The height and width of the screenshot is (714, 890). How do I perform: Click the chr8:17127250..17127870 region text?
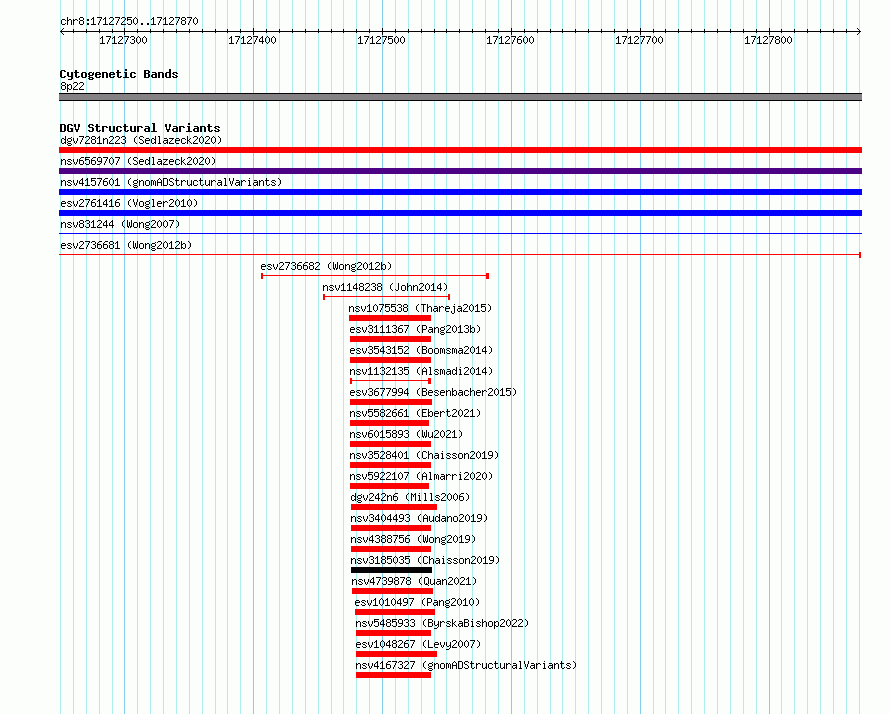(x=129, y=21)
